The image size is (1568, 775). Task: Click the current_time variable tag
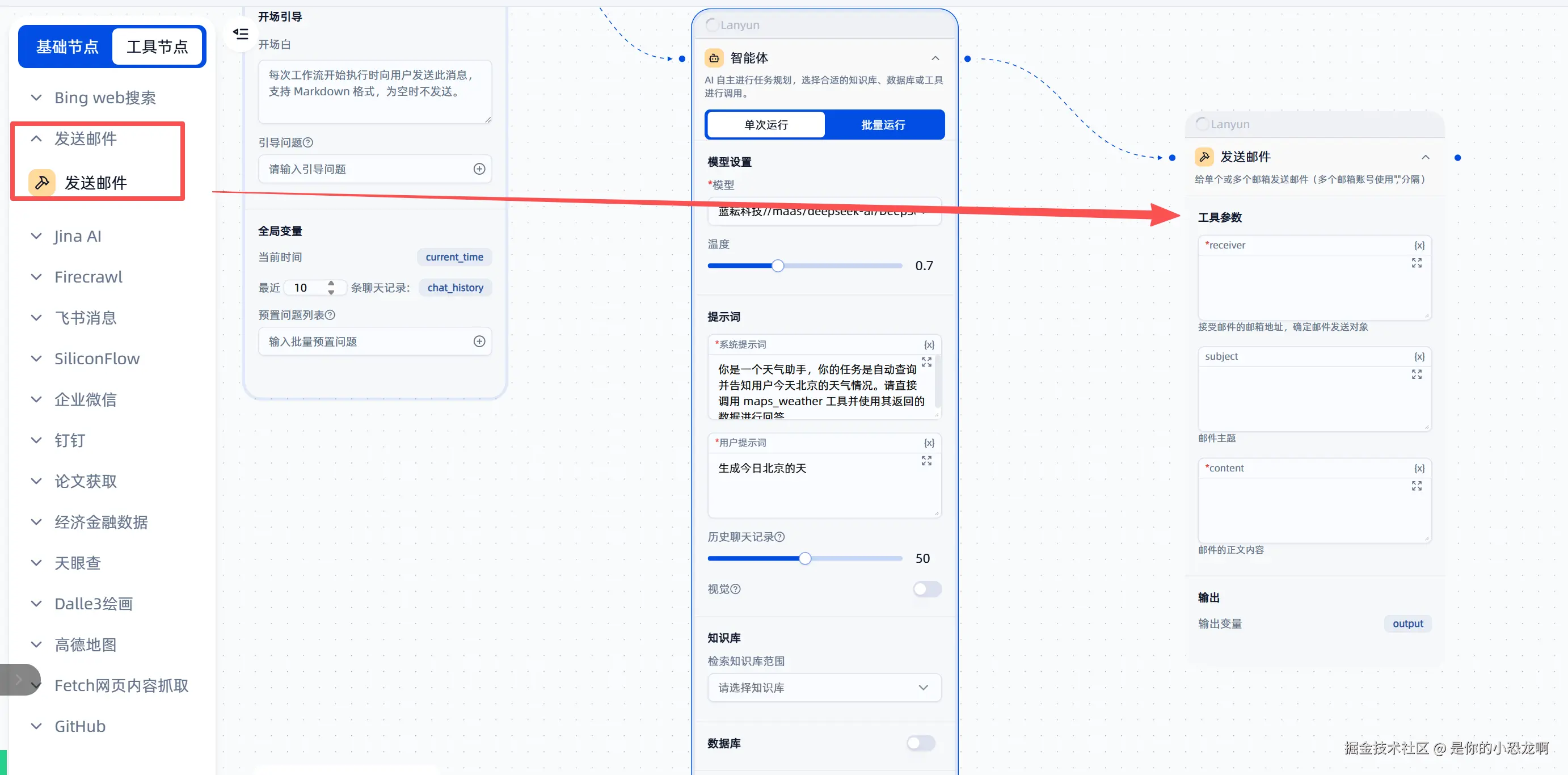454,257
